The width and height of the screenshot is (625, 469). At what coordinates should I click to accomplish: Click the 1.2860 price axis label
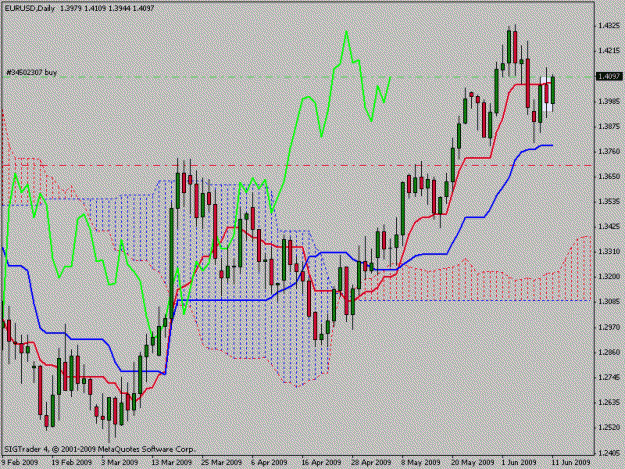(609, 352)
